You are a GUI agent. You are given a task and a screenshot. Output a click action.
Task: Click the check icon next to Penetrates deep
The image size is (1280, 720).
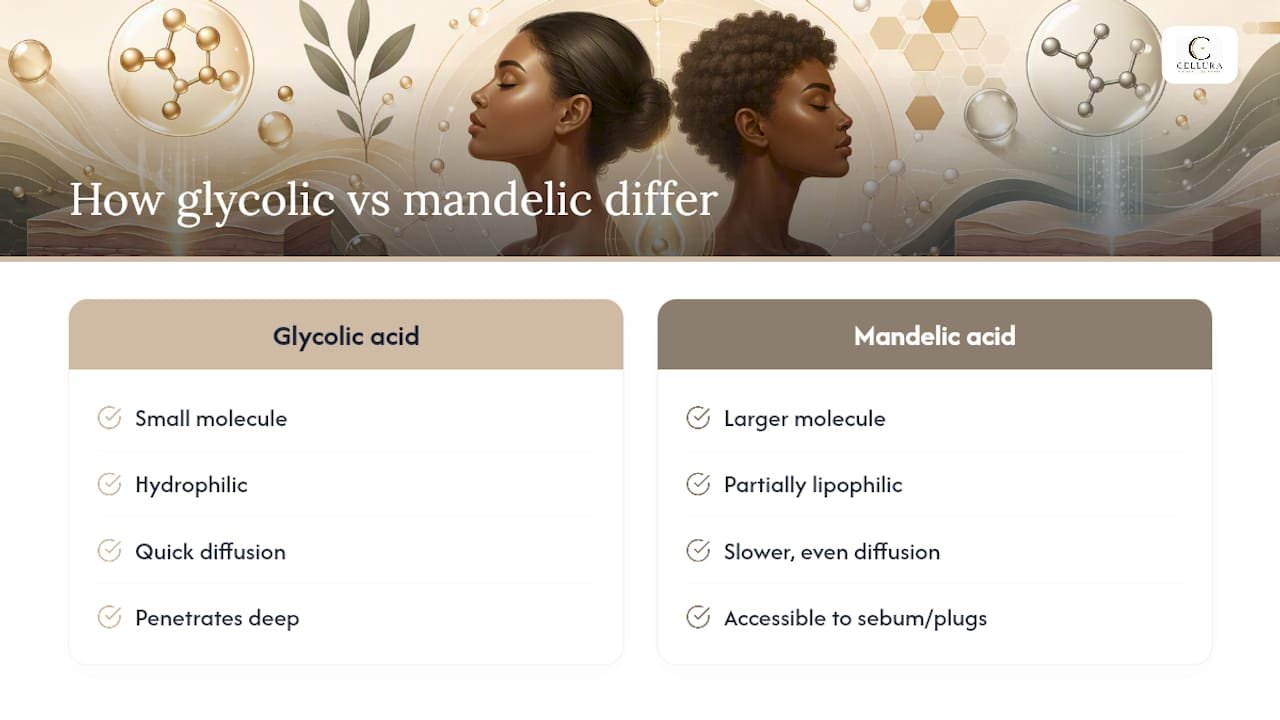[109, 617]
